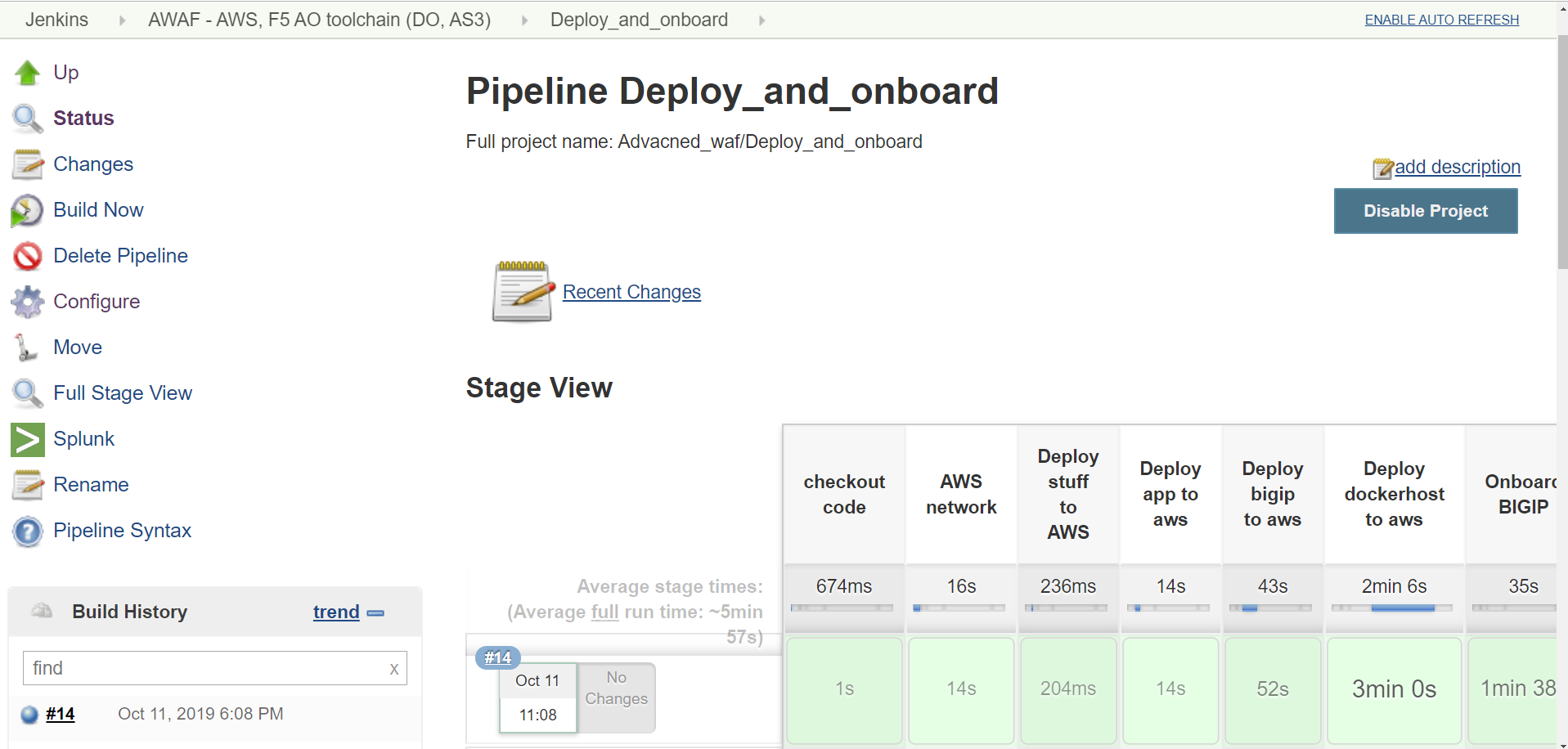Open Configure from the sidebar
Image resolution: width=1568 pixels, height=749 pixels.
point(97,302)
